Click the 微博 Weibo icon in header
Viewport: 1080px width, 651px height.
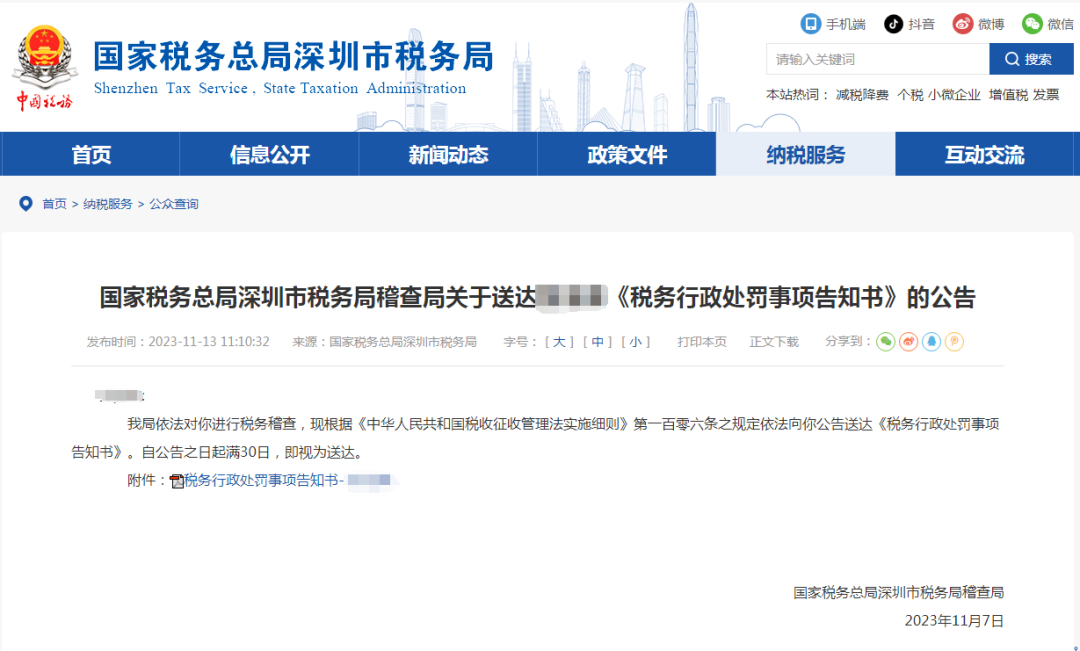962,24
